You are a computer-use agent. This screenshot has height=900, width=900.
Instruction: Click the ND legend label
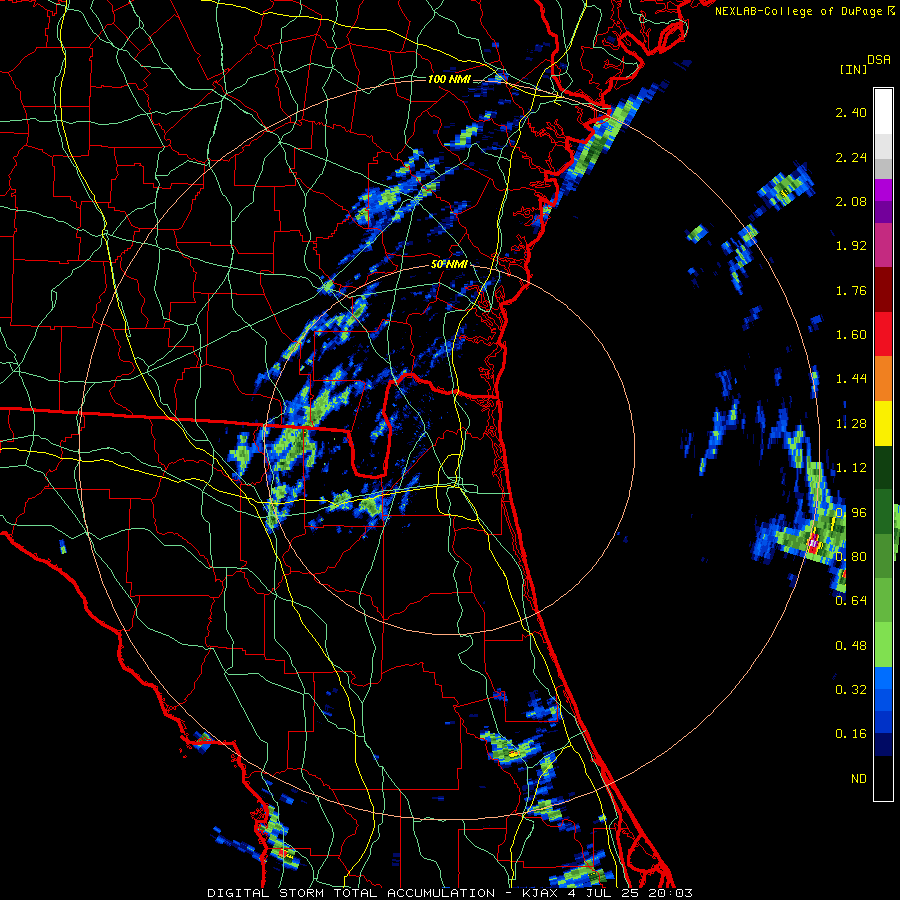(859, 779)
